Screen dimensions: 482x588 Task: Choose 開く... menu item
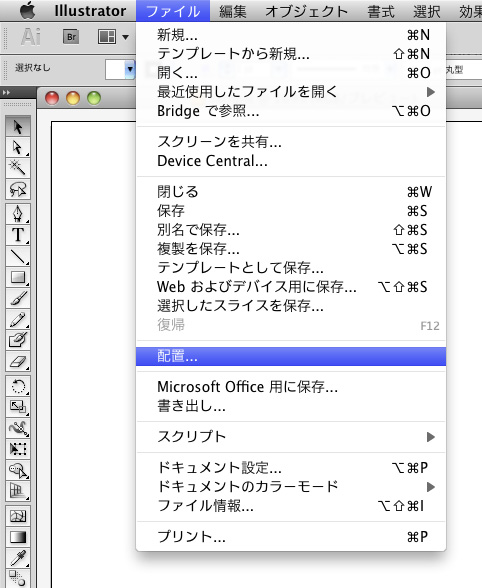[291, 73]
